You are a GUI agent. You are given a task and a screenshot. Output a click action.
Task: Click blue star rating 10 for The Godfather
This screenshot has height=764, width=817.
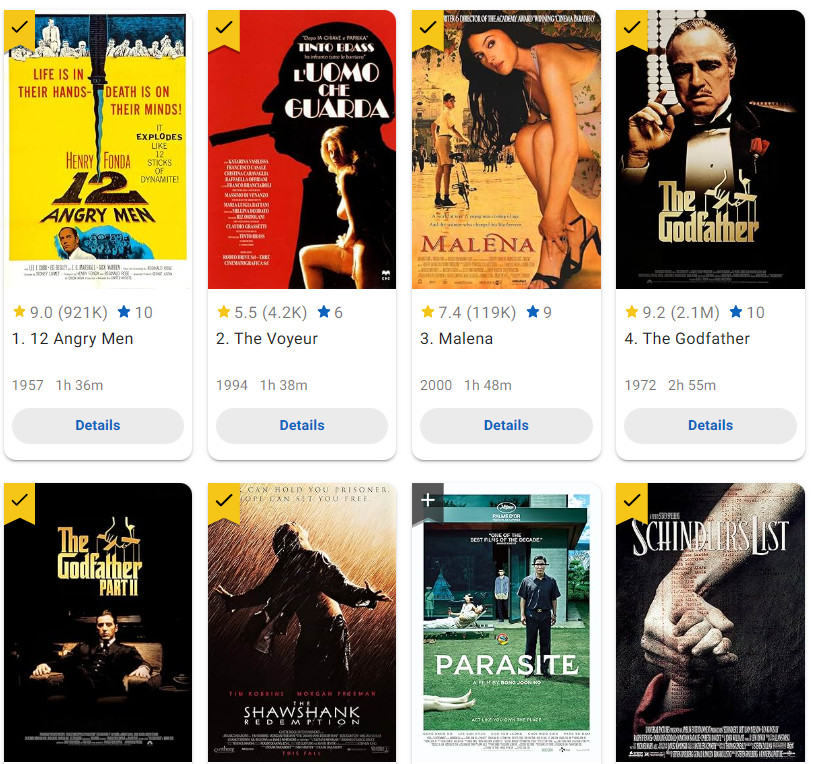pos(747,312)
